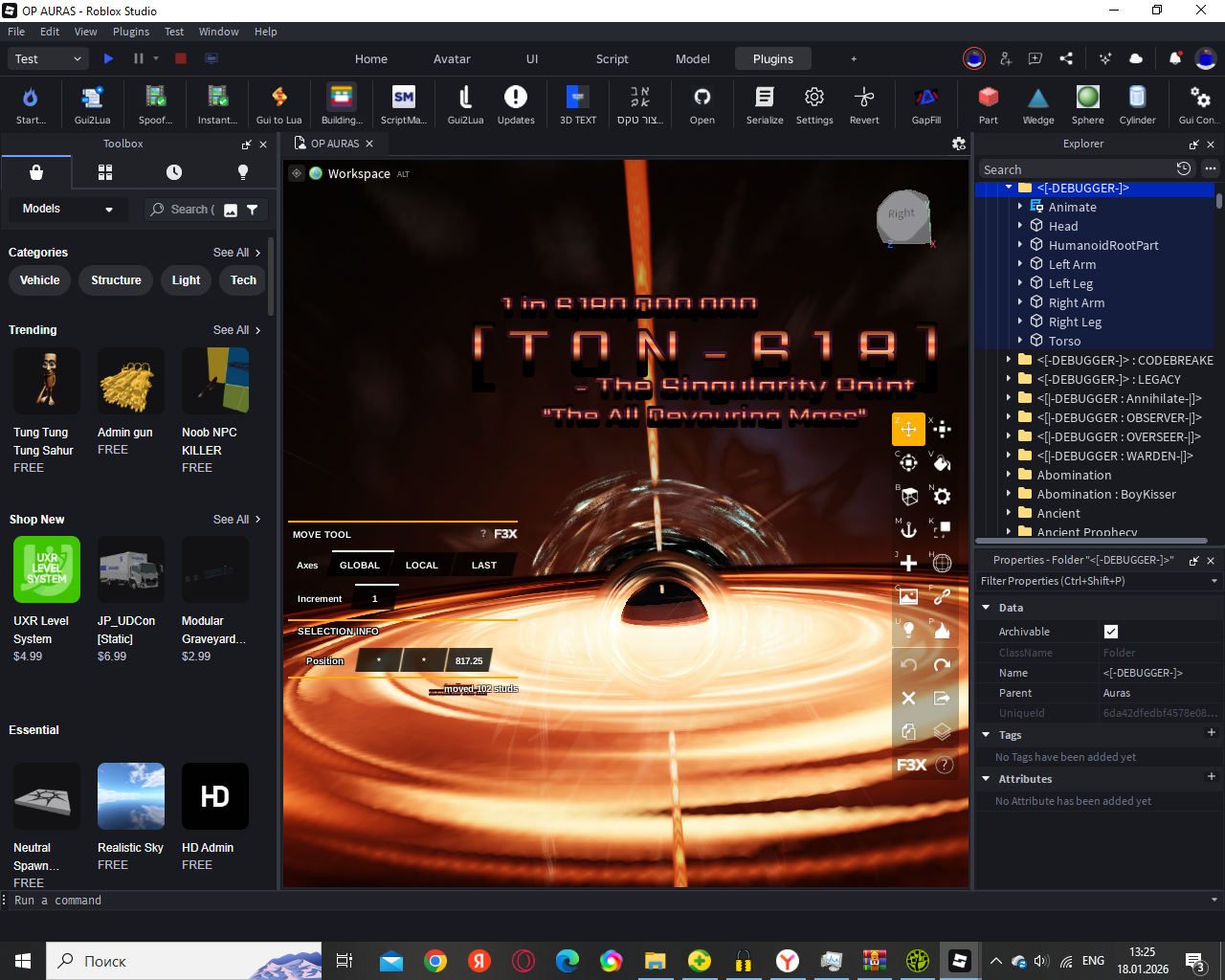Viewport: 1225px width, 980px height.
Task: Toggle the Archivable checkbox
Action: (1111, 632)
